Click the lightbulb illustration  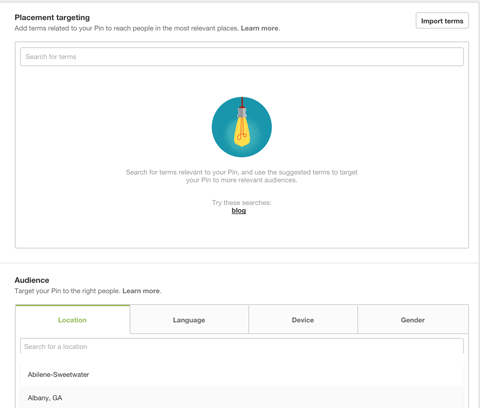pos(242,127)
